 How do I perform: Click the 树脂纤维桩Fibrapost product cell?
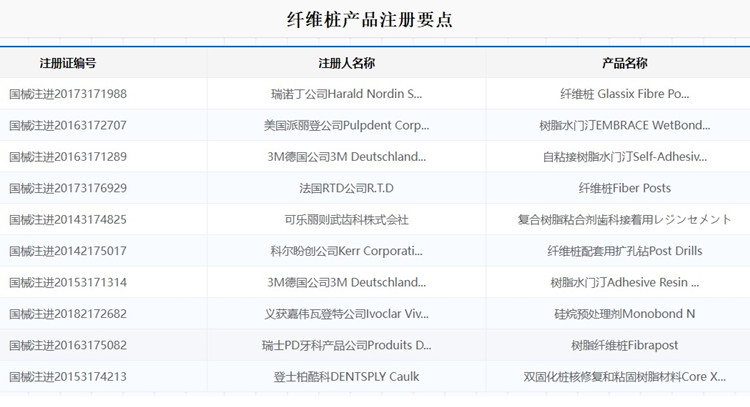(x=624, y=345)
